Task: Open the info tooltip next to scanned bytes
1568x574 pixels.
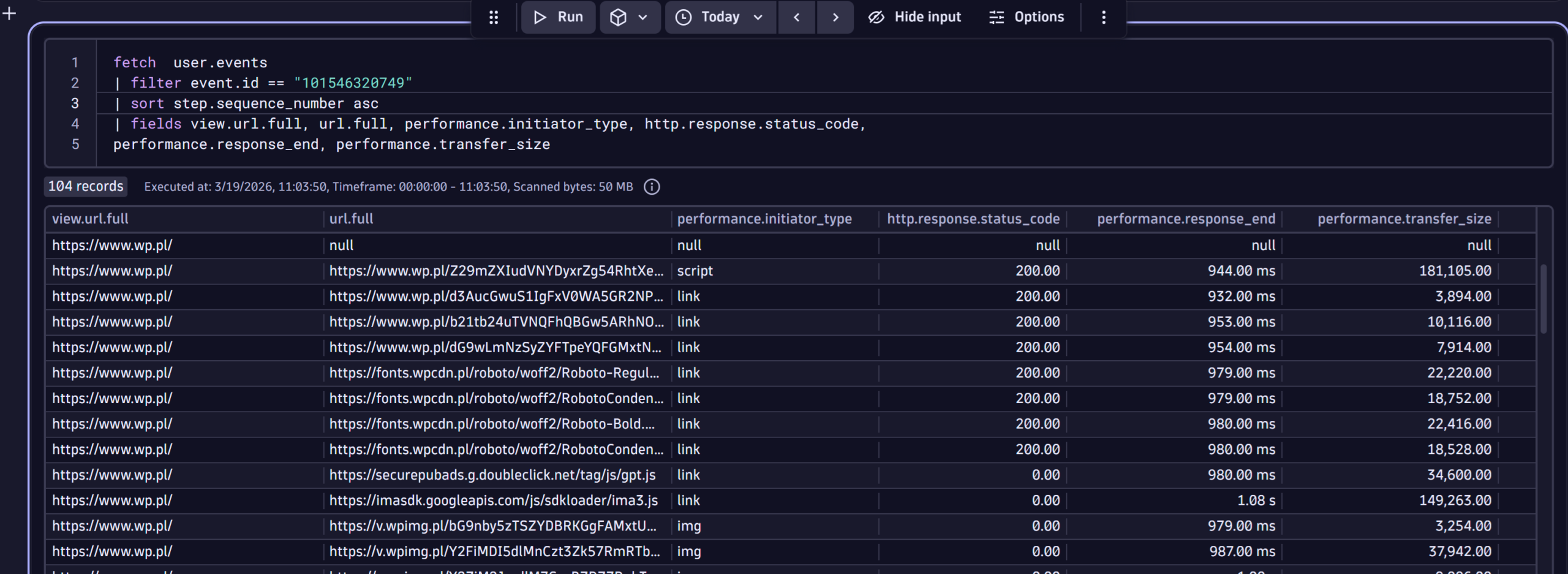Action: (x=652, y=187)
